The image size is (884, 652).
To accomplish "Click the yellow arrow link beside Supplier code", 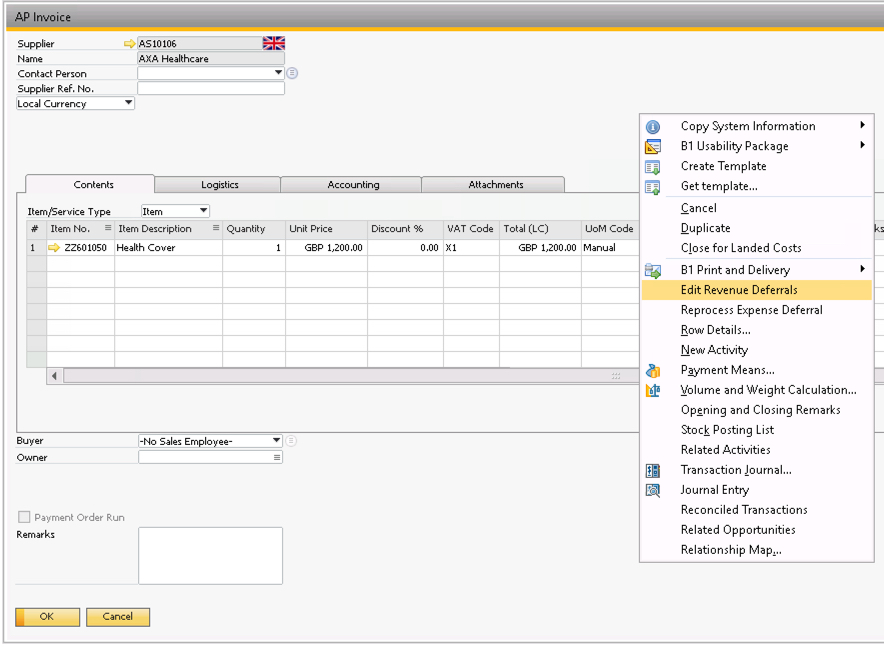I will pos(129,44).
